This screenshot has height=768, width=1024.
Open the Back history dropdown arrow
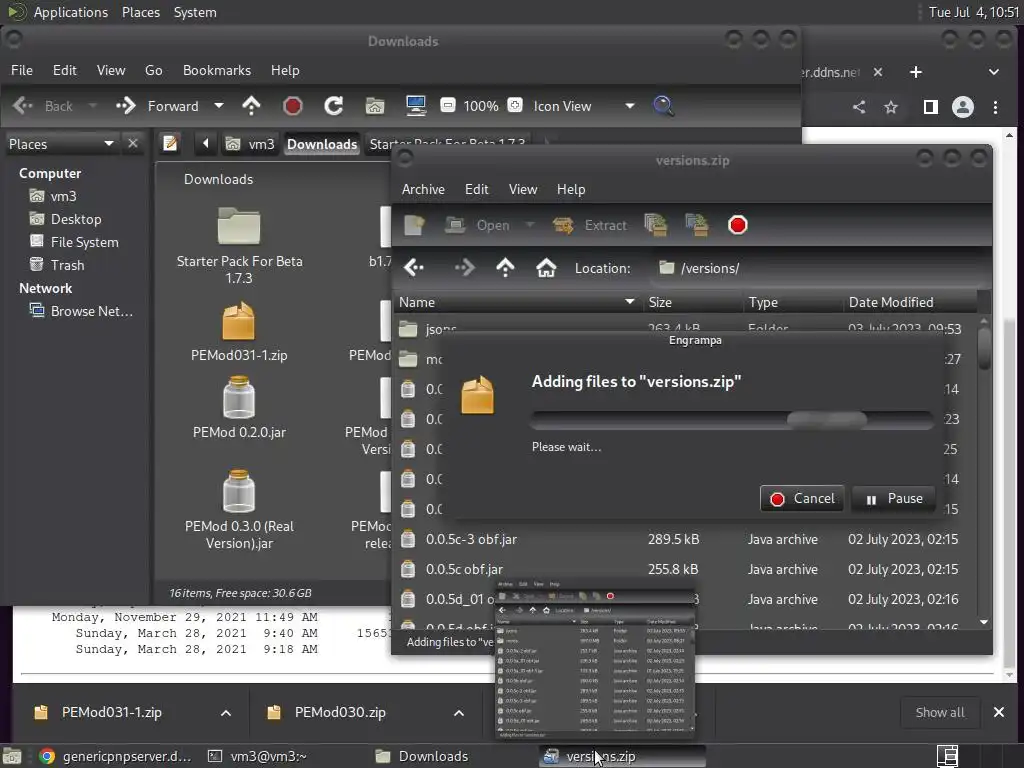(93, 106)
